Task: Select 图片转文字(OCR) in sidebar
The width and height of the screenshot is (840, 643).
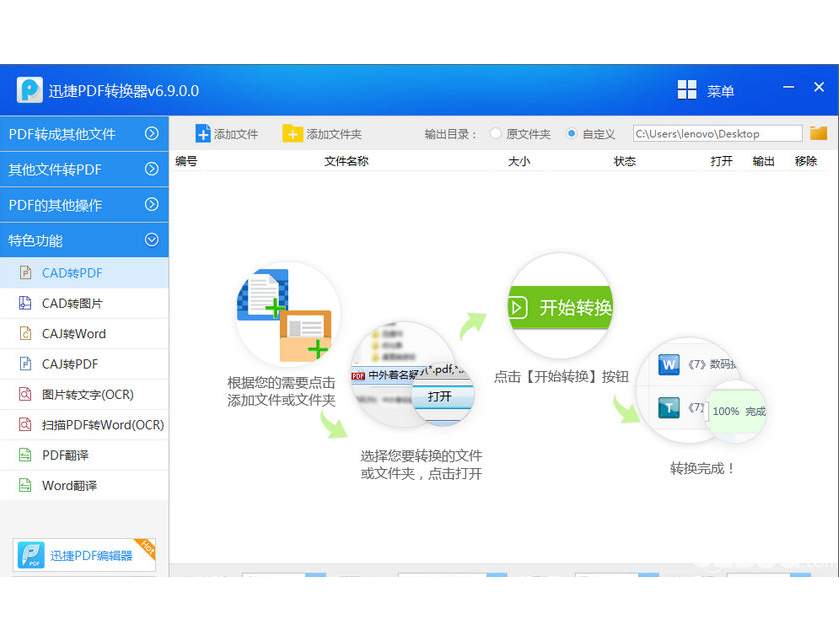Action: 84,394
